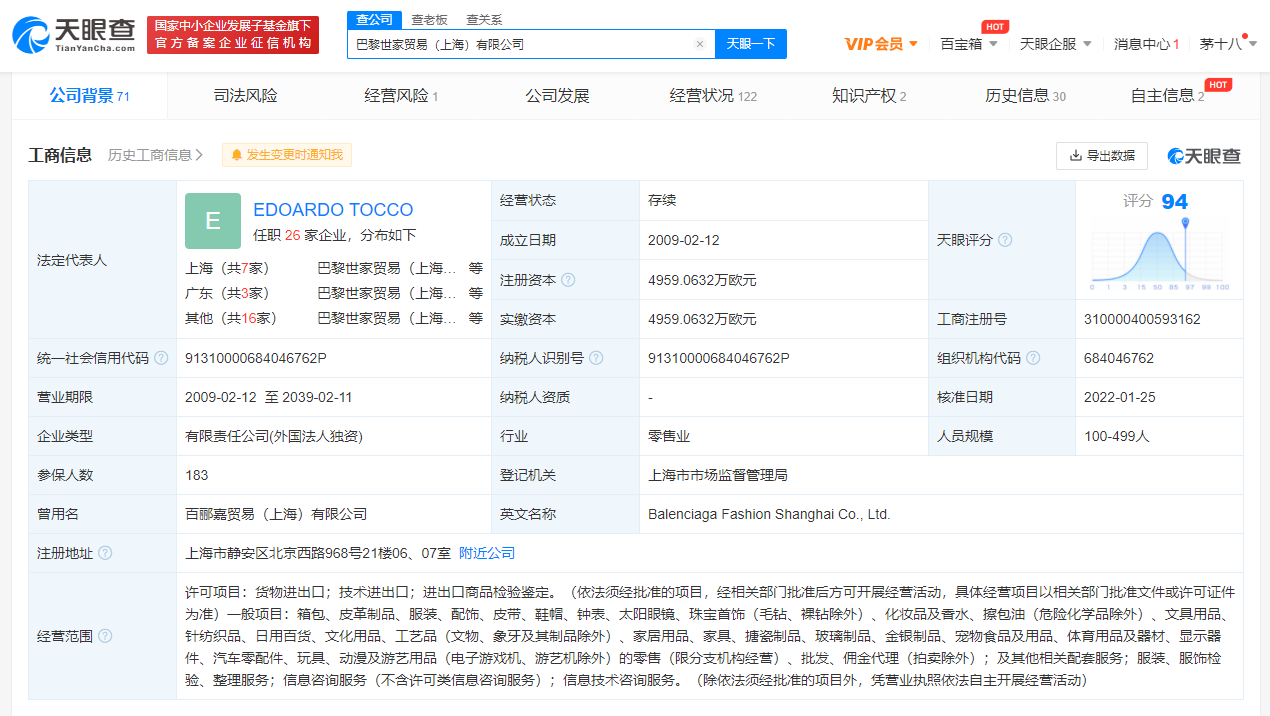This screenshot has width=1270, height=716.
Task: Open the 知识产权 tab
Action: pos(869,96)
